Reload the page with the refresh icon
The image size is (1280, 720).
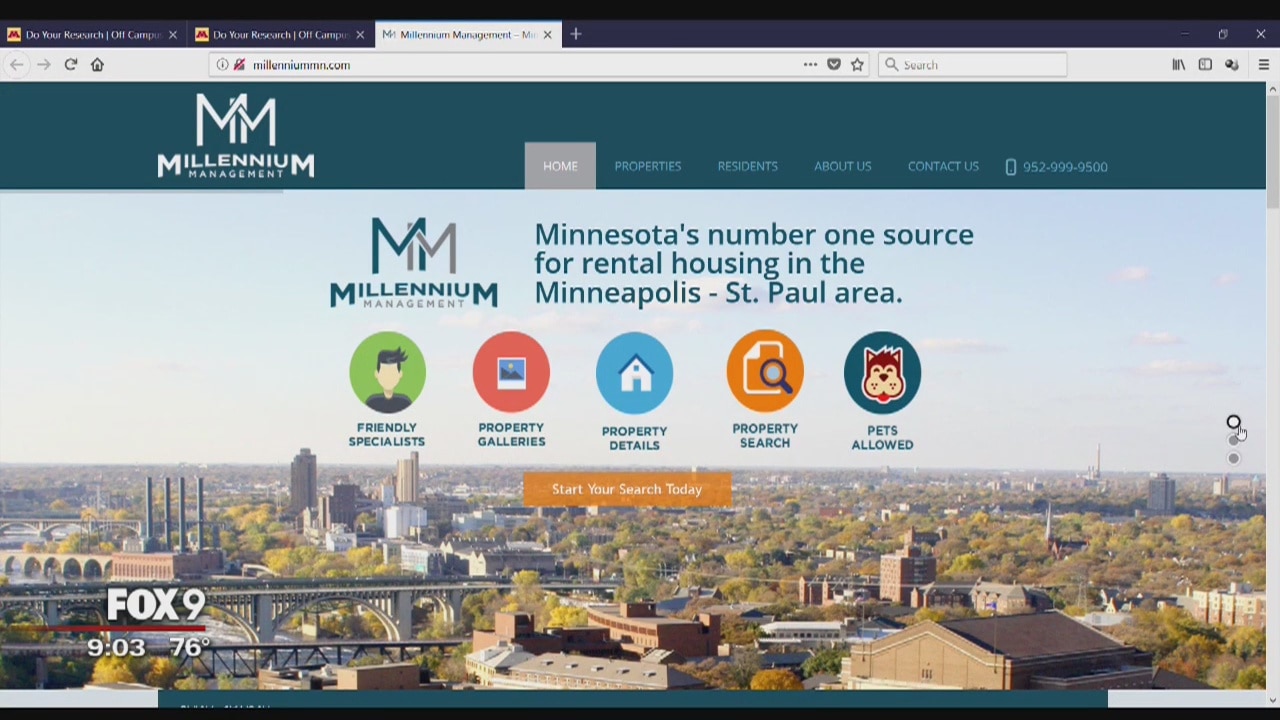71,64
